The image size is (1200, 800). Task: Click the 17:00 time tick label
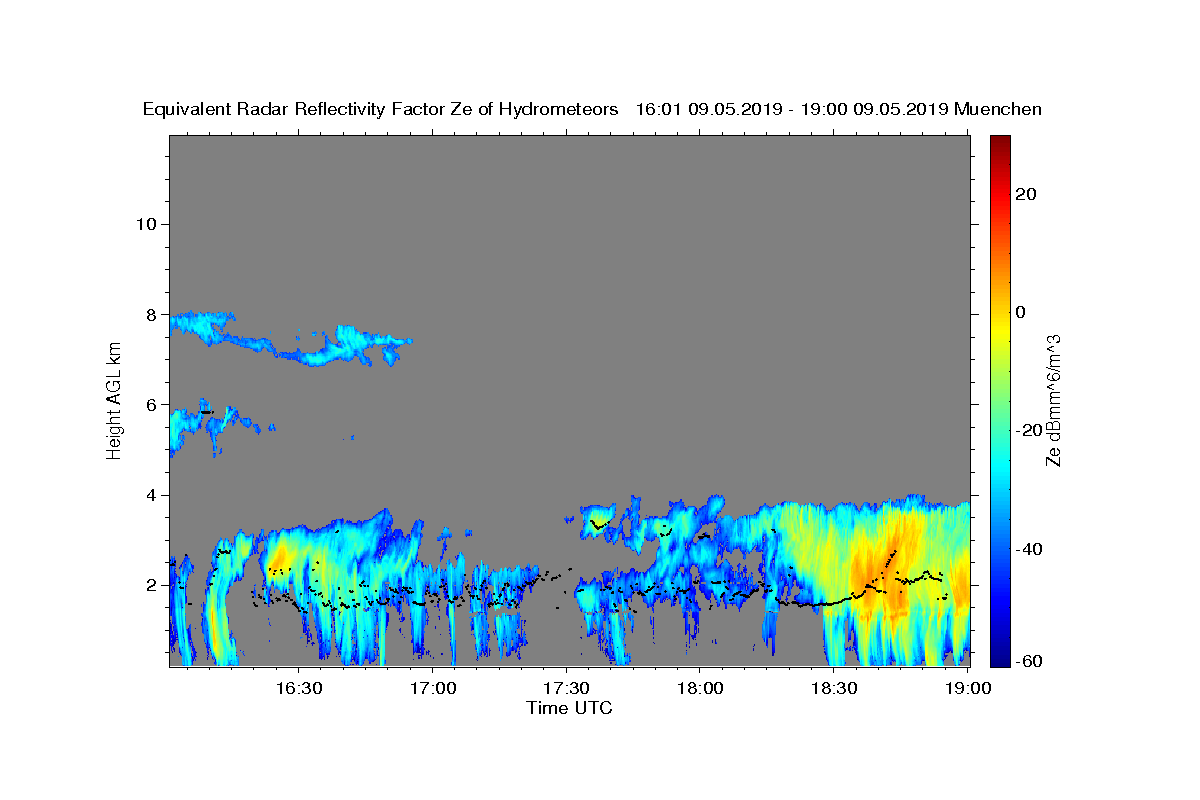tap(432, 689)
